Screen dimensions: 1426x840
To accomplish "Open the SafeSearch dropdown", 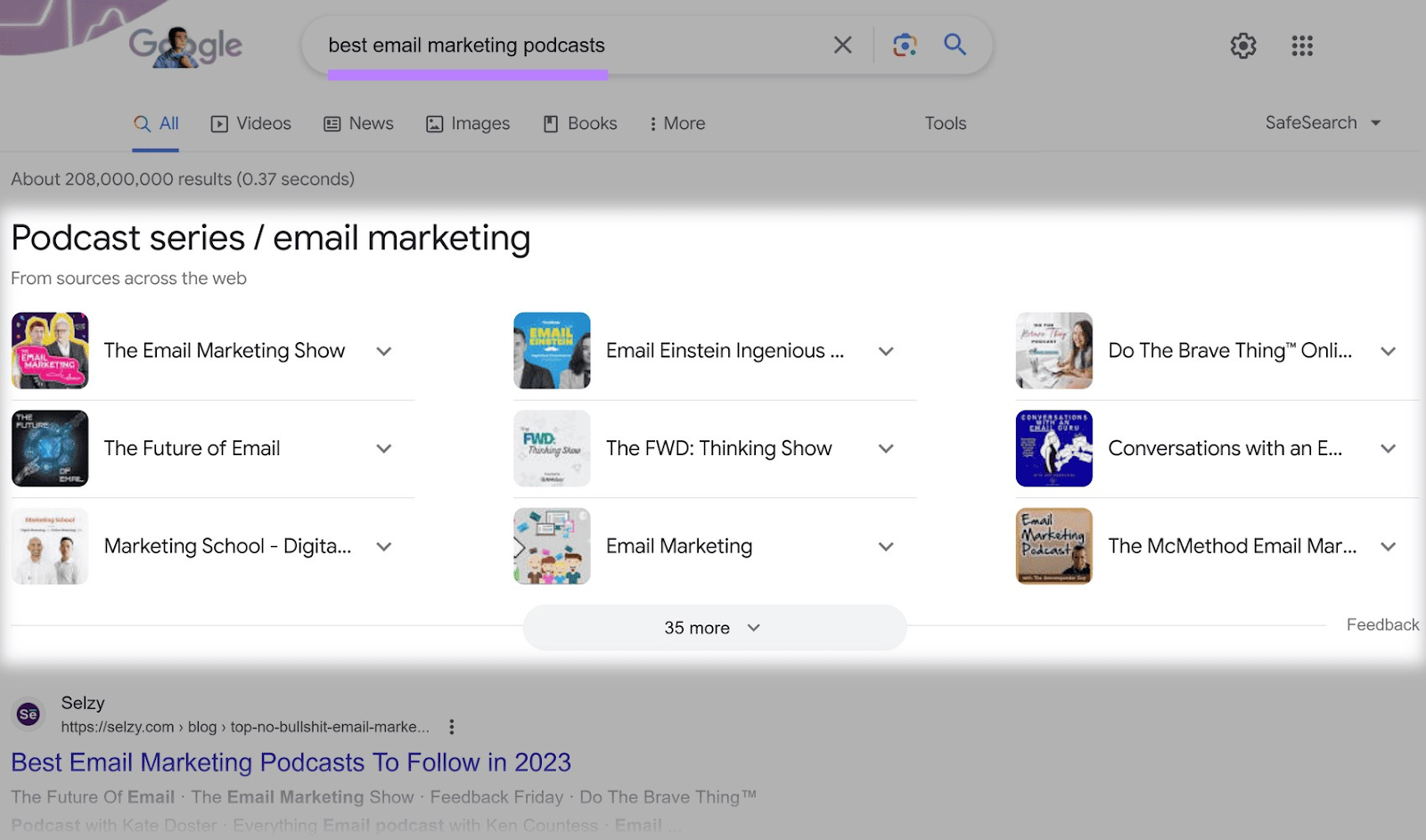I will click(x=1323, y=123).
